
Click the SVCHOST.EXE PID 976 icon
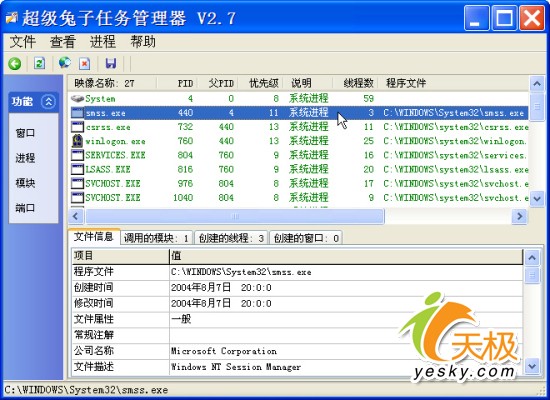pos(77,183)
